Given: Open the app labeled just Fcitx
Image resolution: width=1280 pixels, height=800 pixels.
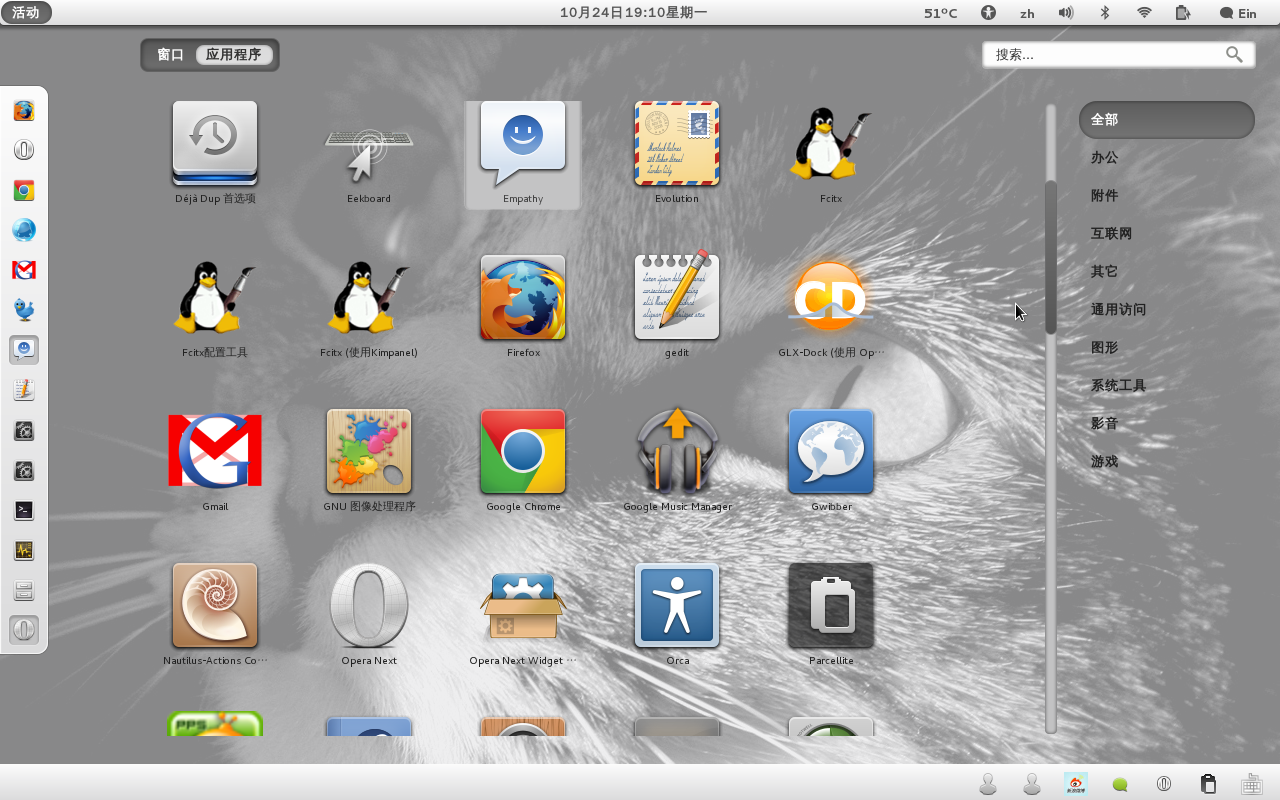Looking at the screenshot, I should 831,144.
